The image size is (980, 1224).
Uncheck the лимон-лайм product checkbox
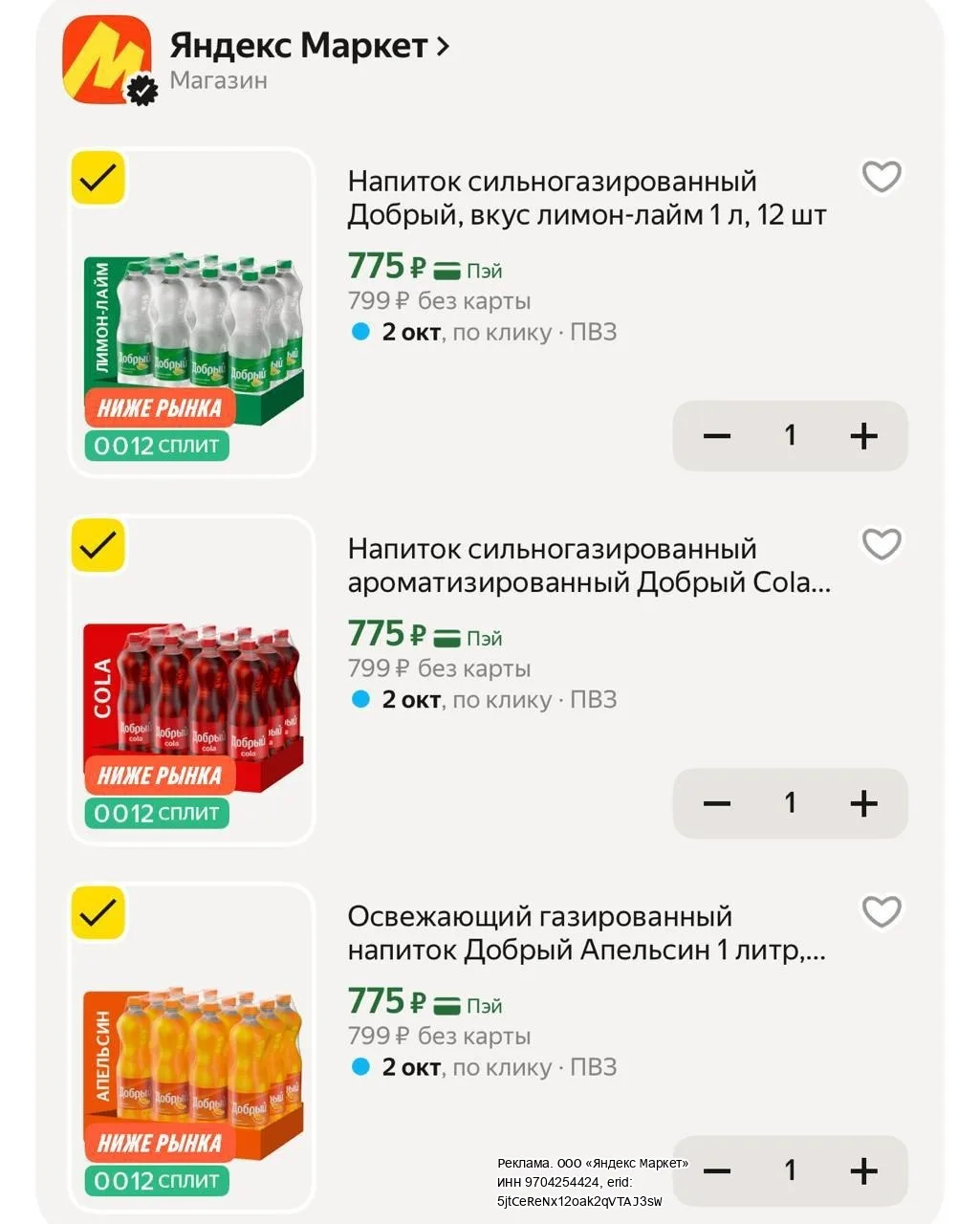click(98, 178)
